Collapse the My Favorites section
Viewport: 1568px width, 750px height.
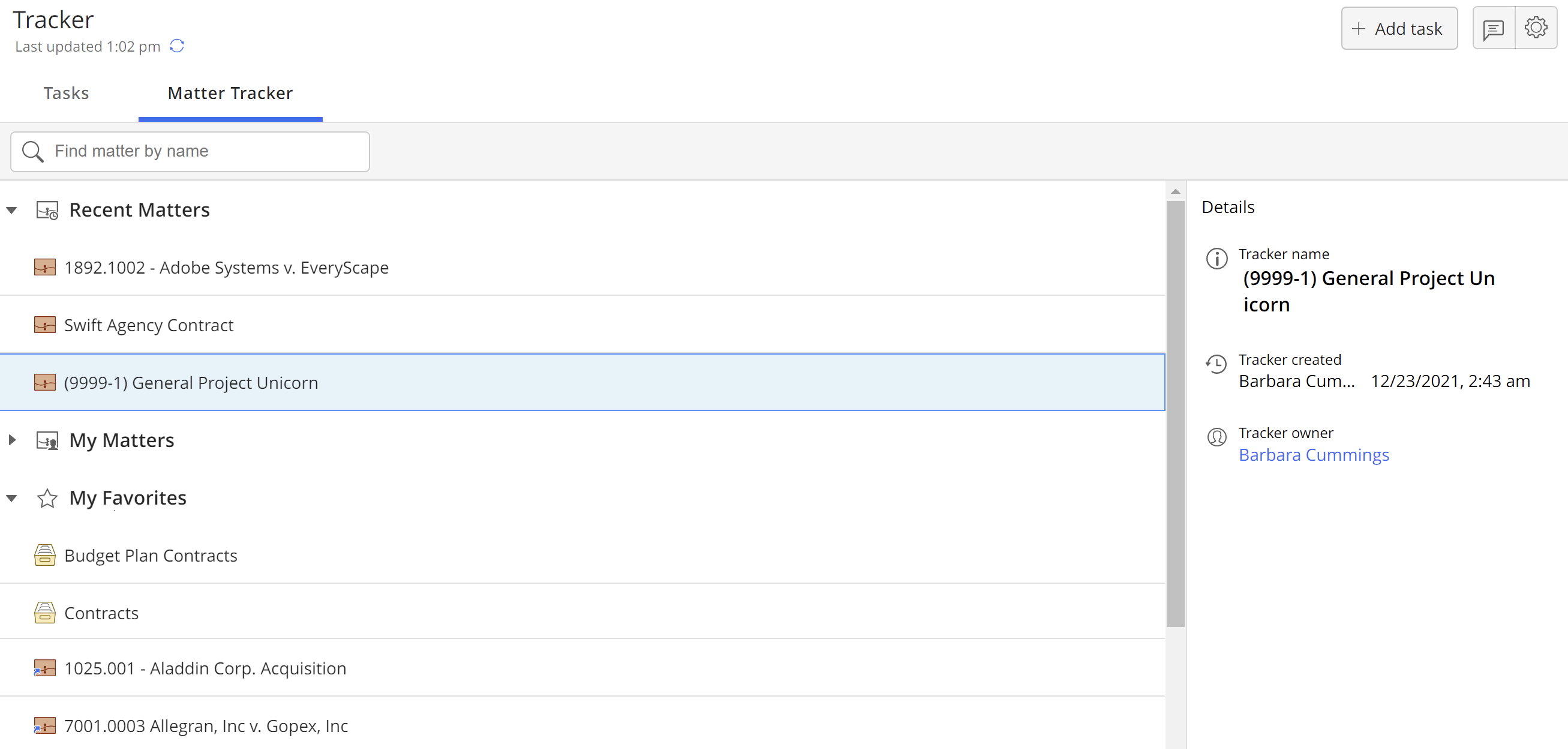coord(11,499)
